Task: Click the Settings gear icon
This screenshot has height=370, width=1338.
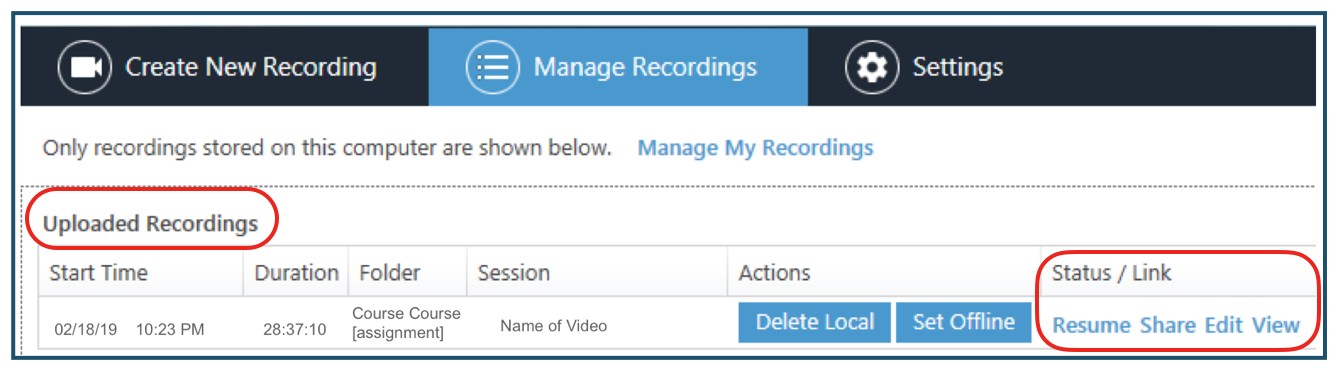Action: (x=872, y=68)
